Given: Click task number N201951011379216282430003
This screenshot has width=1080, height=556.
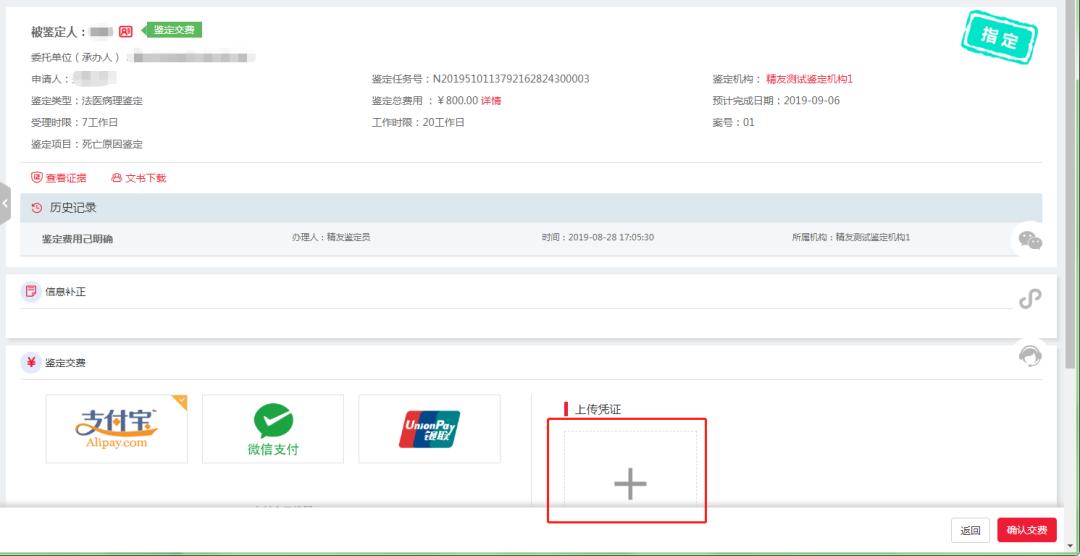Looking at the screenshot, I should coord(511,79).
